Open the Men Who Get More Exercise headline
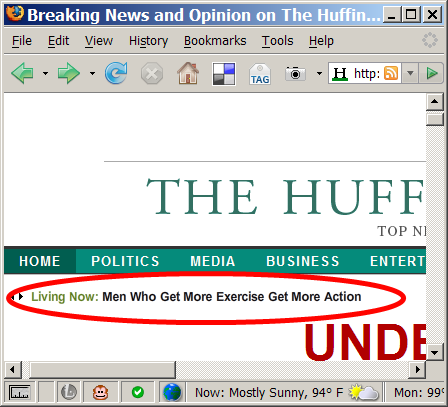 tap(232, 297)
